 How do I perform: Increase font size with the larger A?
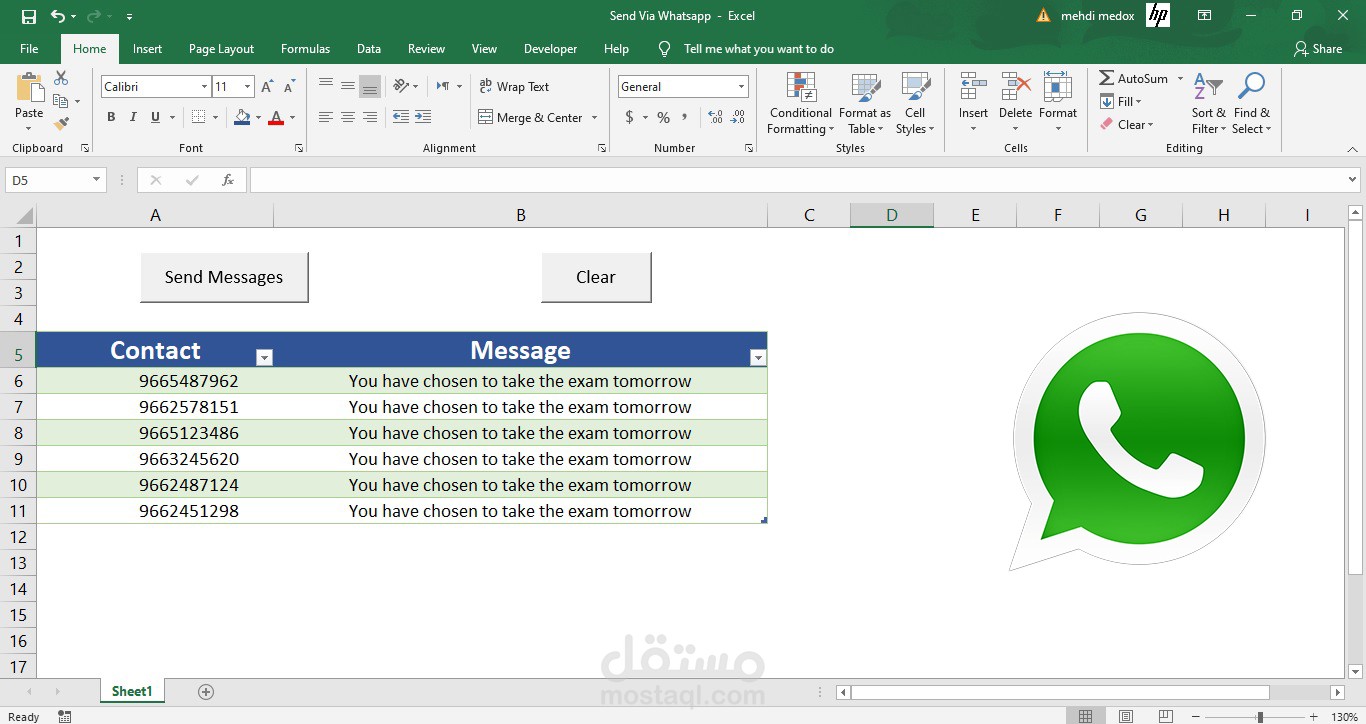click(x=267, y=87)
